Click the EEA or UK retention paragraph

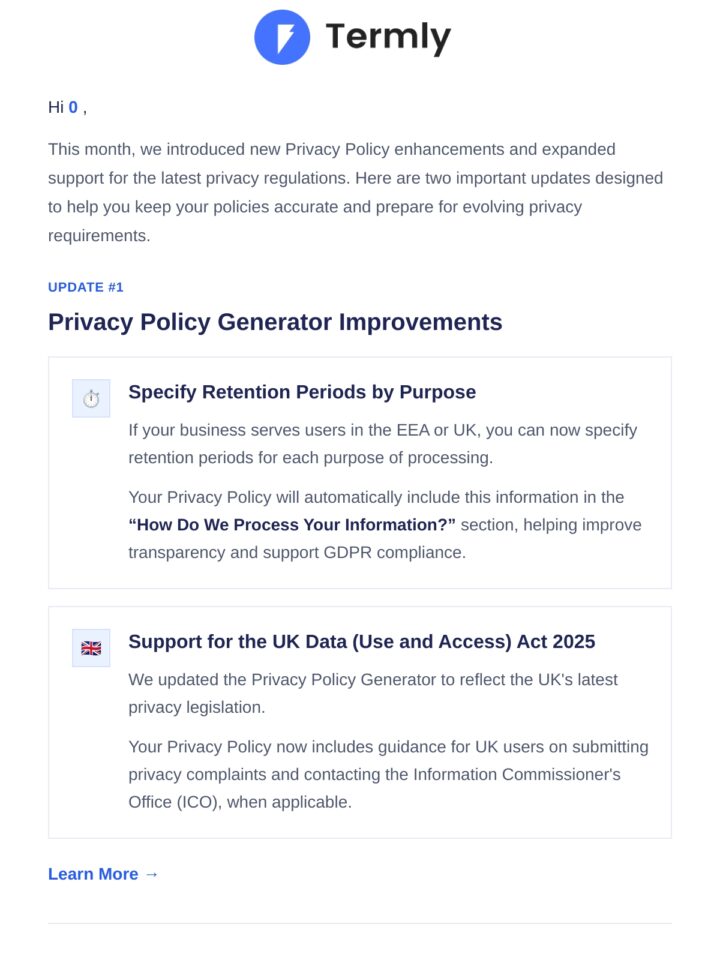click(383, 444)
